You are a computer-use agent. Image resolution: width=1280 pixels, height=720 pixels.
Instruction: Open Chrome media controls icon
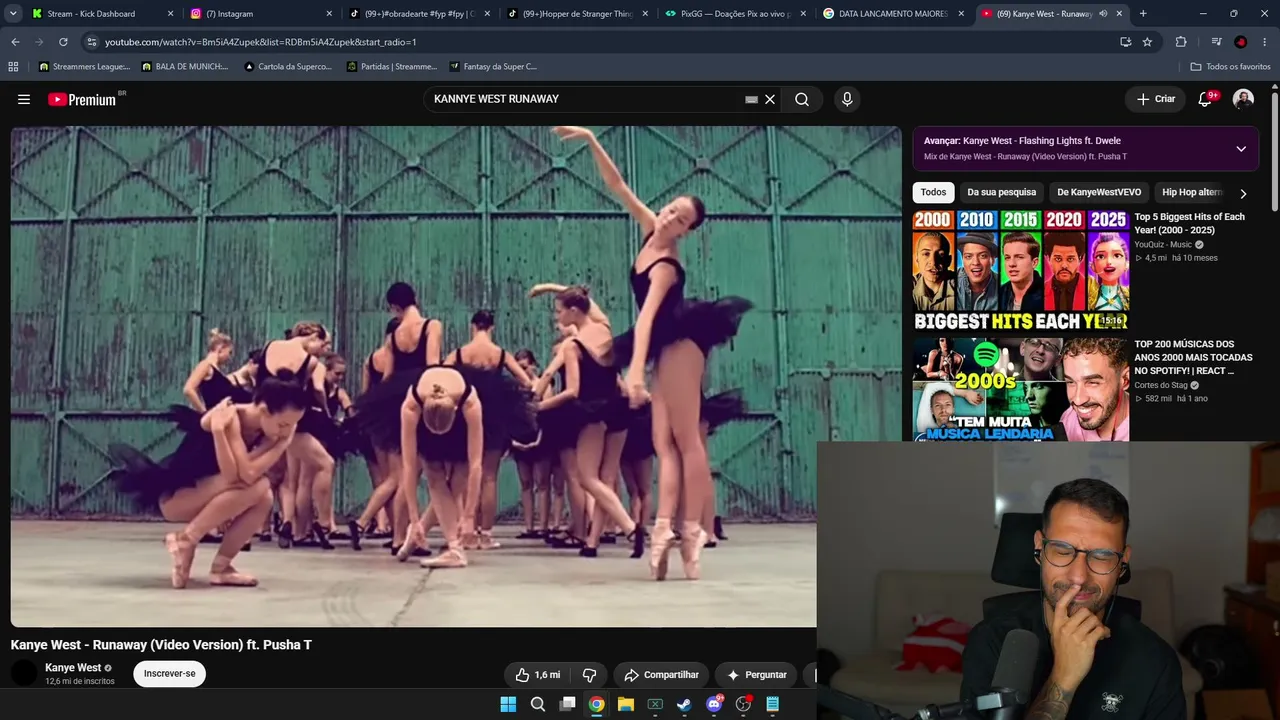pos(1216,42)
